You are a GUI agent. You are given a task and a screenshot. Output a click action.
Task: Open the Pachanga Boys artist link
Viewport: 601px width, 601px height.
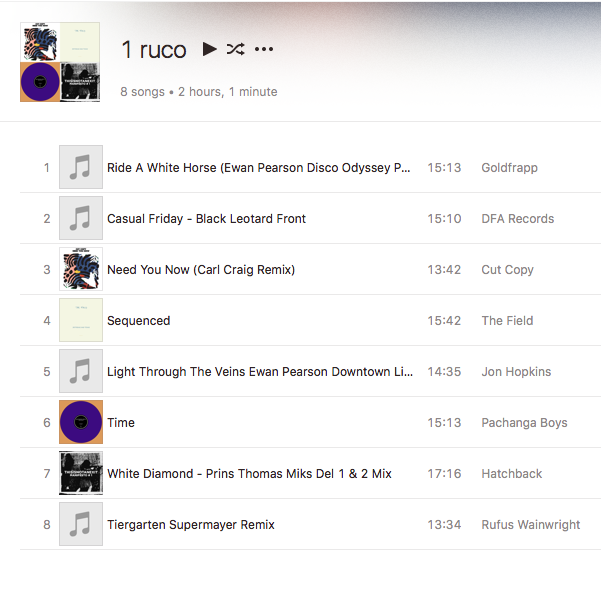pyautogui.click(x=524, y=423)
